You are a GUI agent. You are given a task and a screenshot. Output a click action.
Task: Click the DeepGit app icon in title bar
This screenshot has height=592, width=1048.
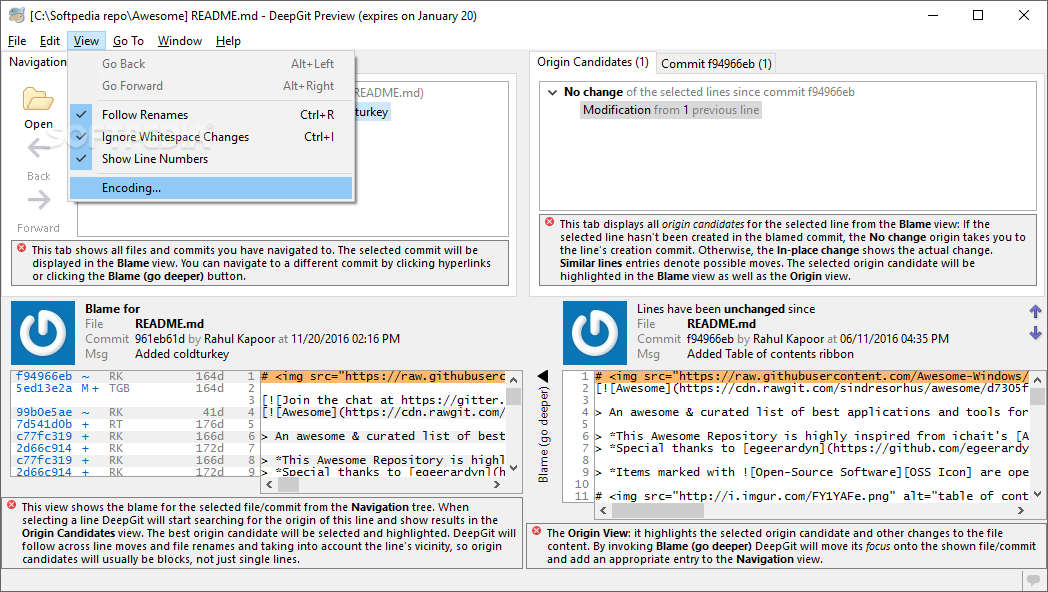17,15
